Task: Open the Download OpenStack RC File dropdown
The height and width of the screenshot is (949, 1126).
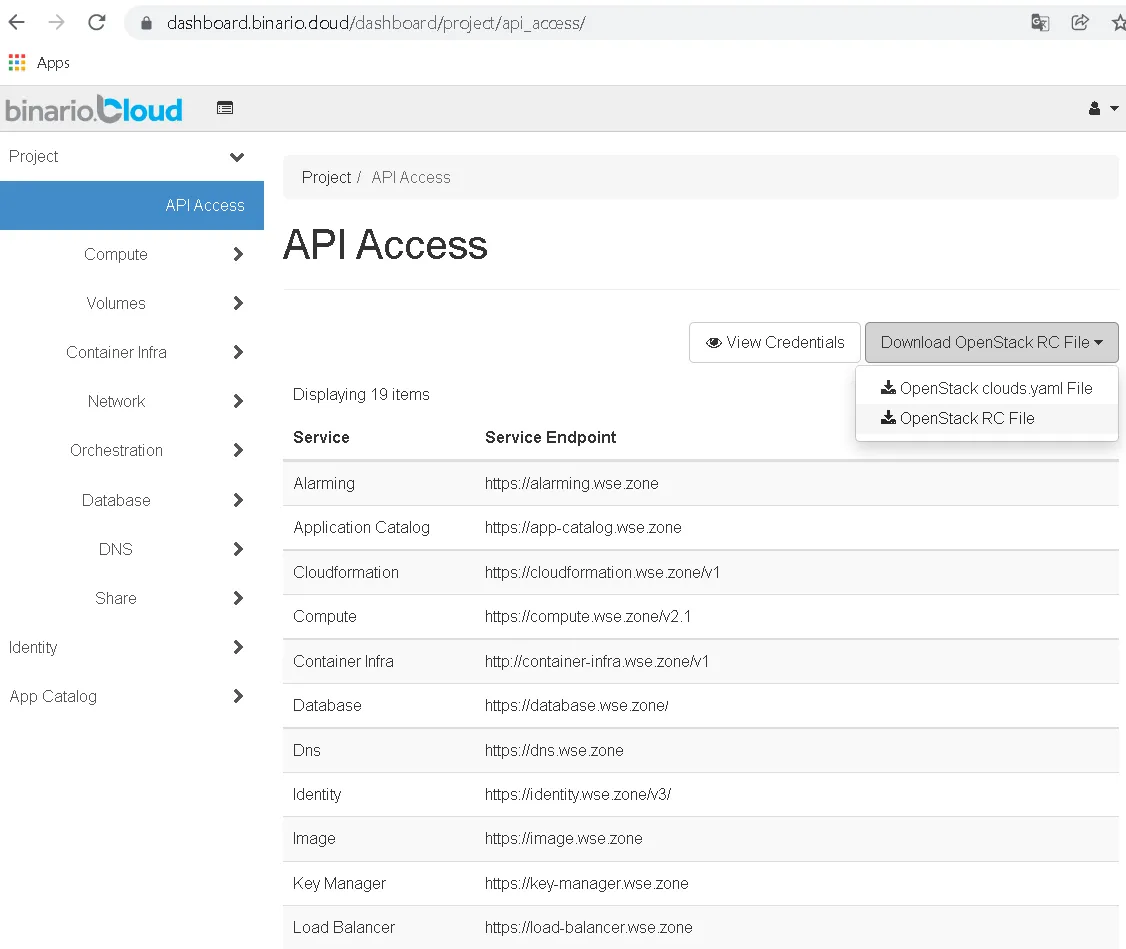Action: (x=991, y=342)
